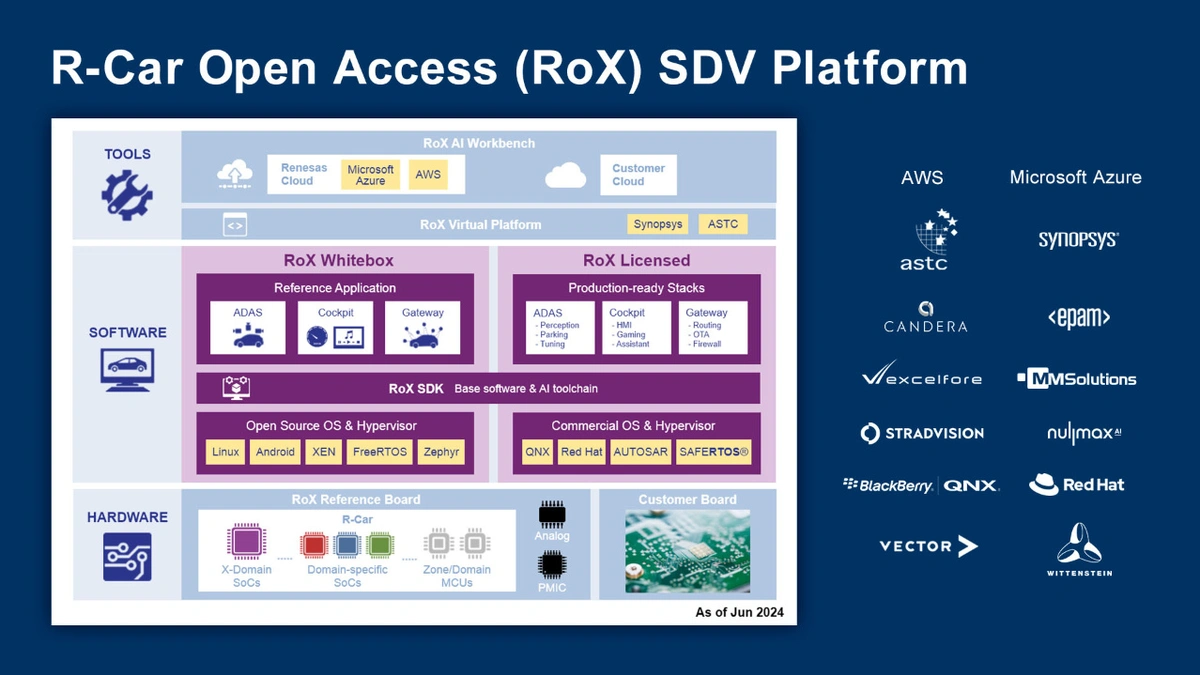Click the cloud upload icon beside Renesas Cloud

pyautogui.click(x=234, y=176)
